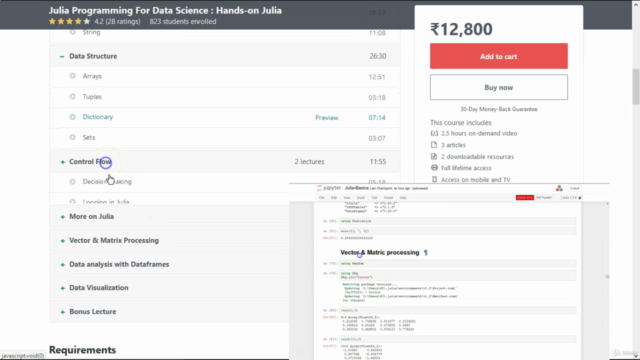Click the Vector & Matric processing heading in notebook
This screenshot has height=360, width=640.
380,253
